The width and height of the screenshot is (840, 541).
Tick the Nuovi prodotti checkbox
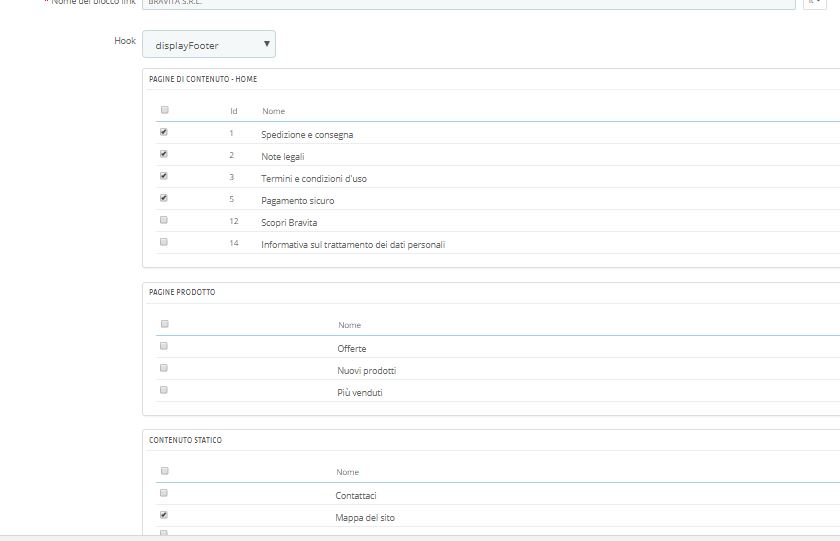tap(164, 368)
